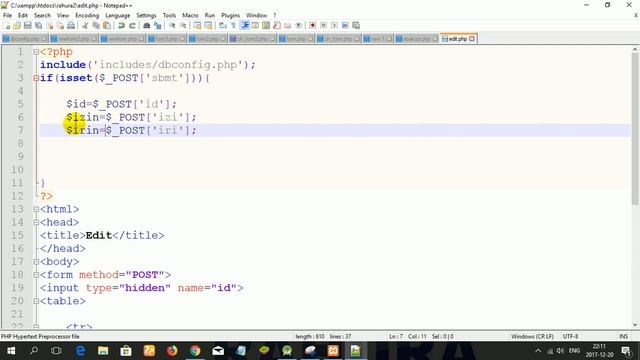
Task: Click the Close All toolbar icon
Action: pos(60,25)
